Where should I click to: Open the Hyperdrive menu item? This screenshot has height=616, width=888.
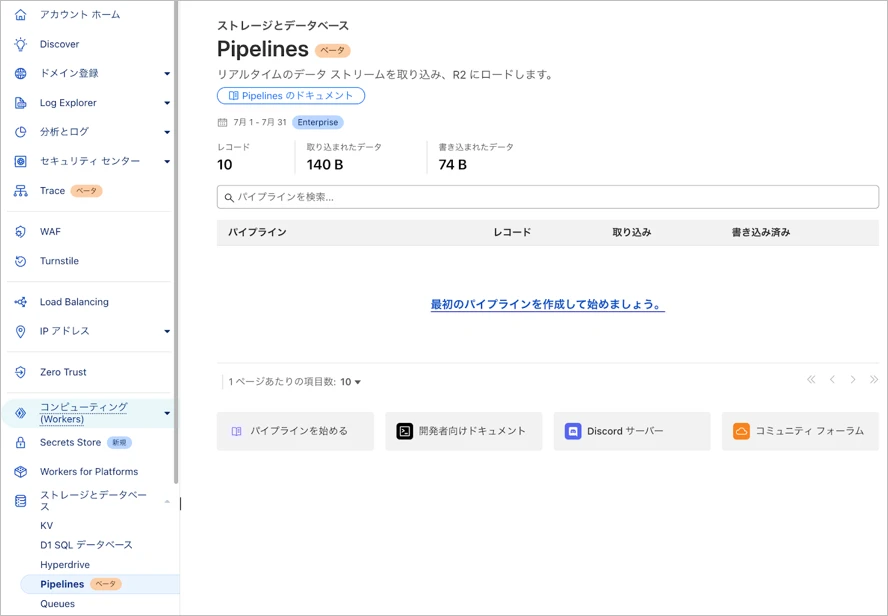pyautogui.click(x=65, y=565)
